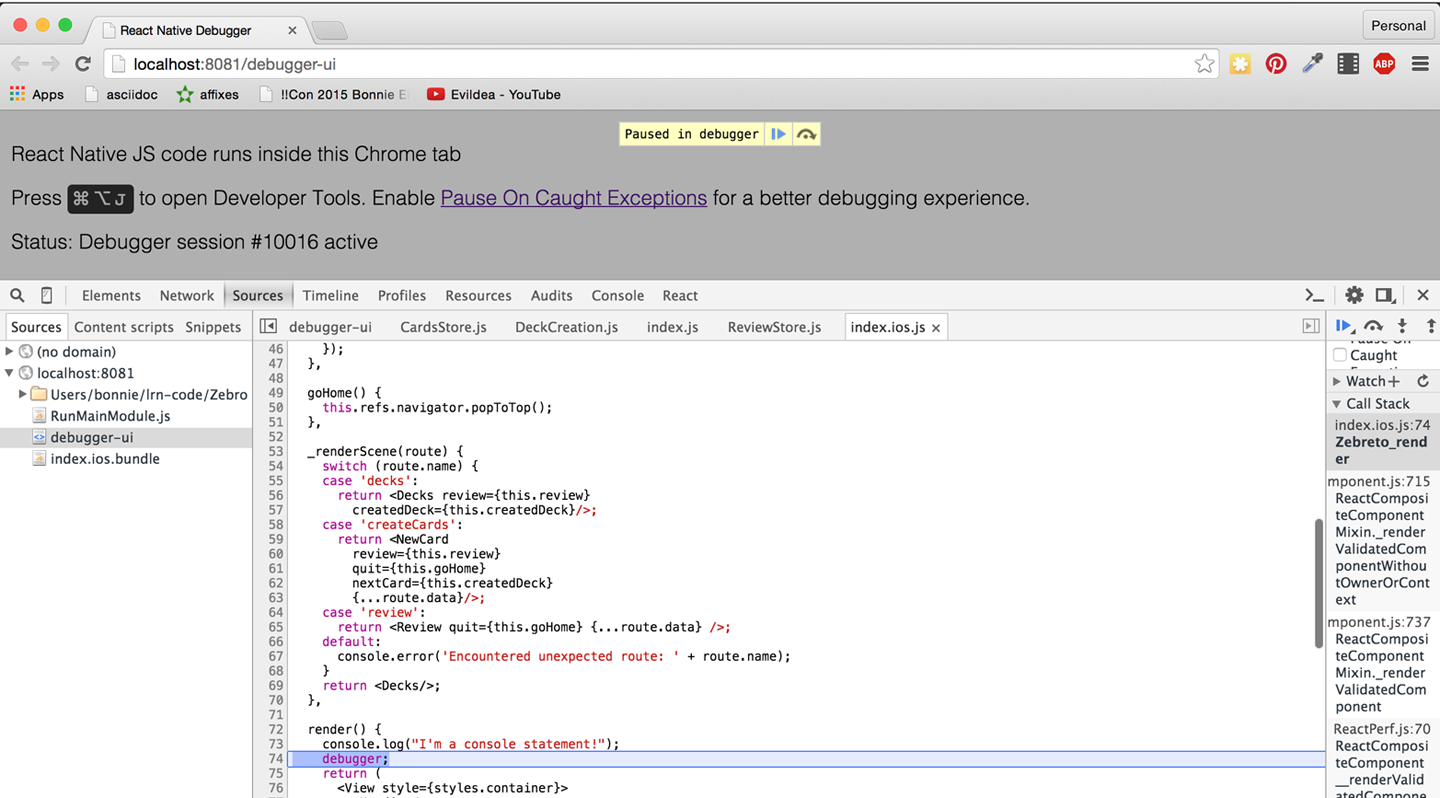Screen dimensions: 1440x798
Task: Enable the Pause On Caught Exceptions checkbox
Action: [x=1340, y=355]
